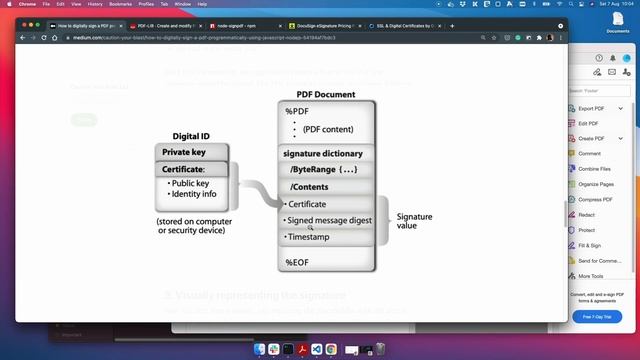Switch to SSL & Digital Certificates tab
Viewport: 640px width, 360px height.
(405, 26)
